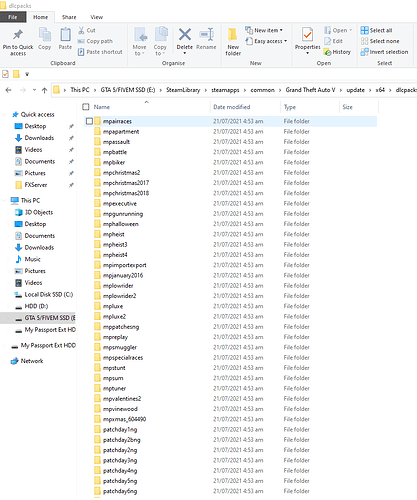The height and width of the screenshot is (500, 417).
Task: Expand breadcrumb arrow after steamapps
Action: [x=245, y=90]
